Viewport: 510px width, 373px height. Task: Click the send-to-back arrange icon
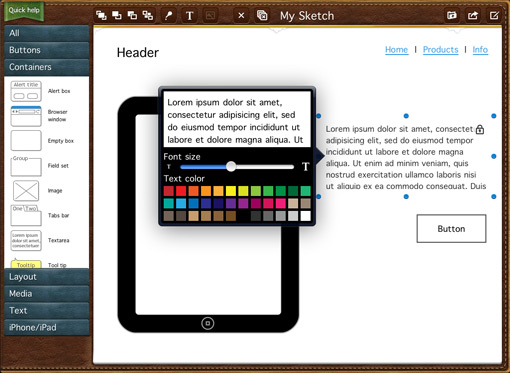148,15
